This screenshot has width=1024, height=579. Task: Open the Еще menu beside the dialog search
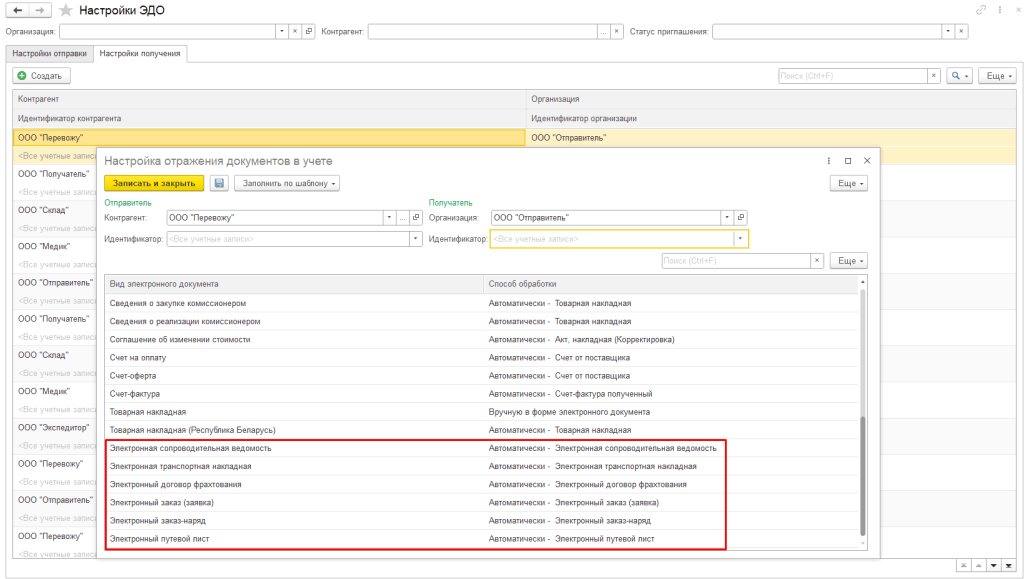coord(849,260)
